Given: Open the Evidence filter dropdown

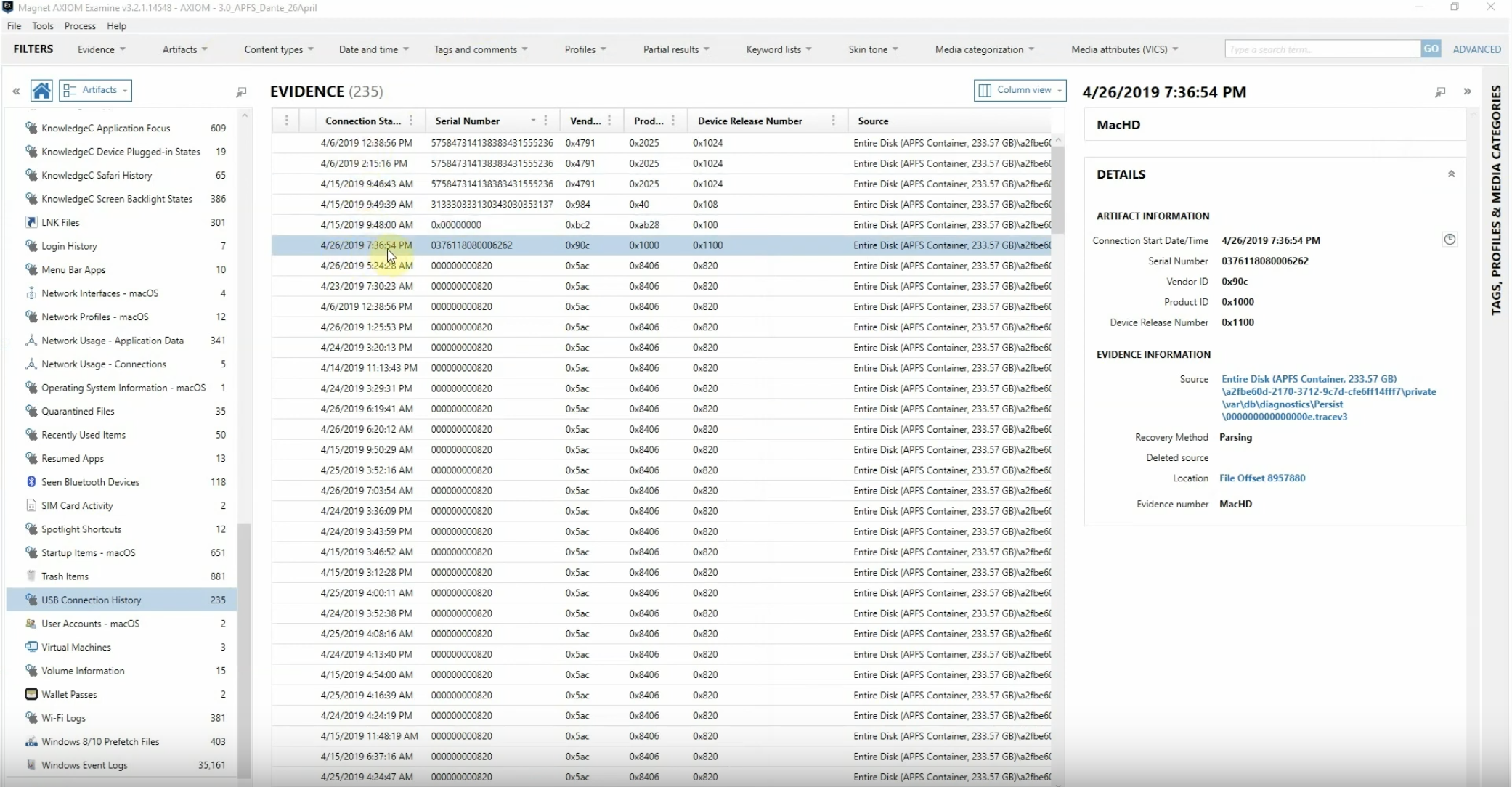Looking at the screenshot, I should (x=102, y=49).
